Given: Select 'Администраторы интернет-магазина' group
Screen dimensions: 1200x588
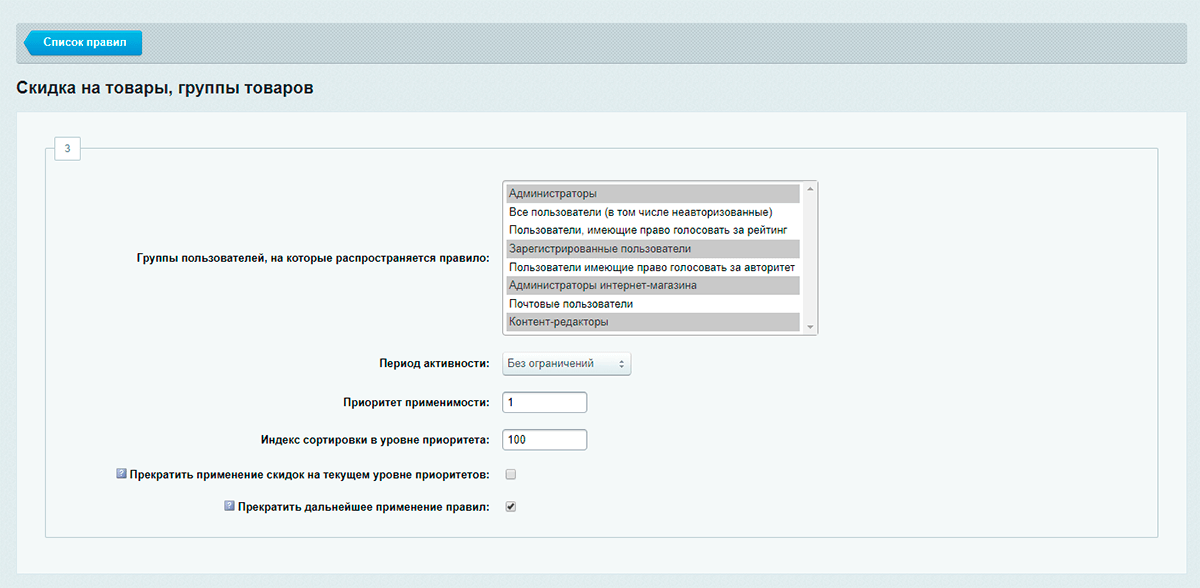Looking at the screenshot, I should click(652, 286).
